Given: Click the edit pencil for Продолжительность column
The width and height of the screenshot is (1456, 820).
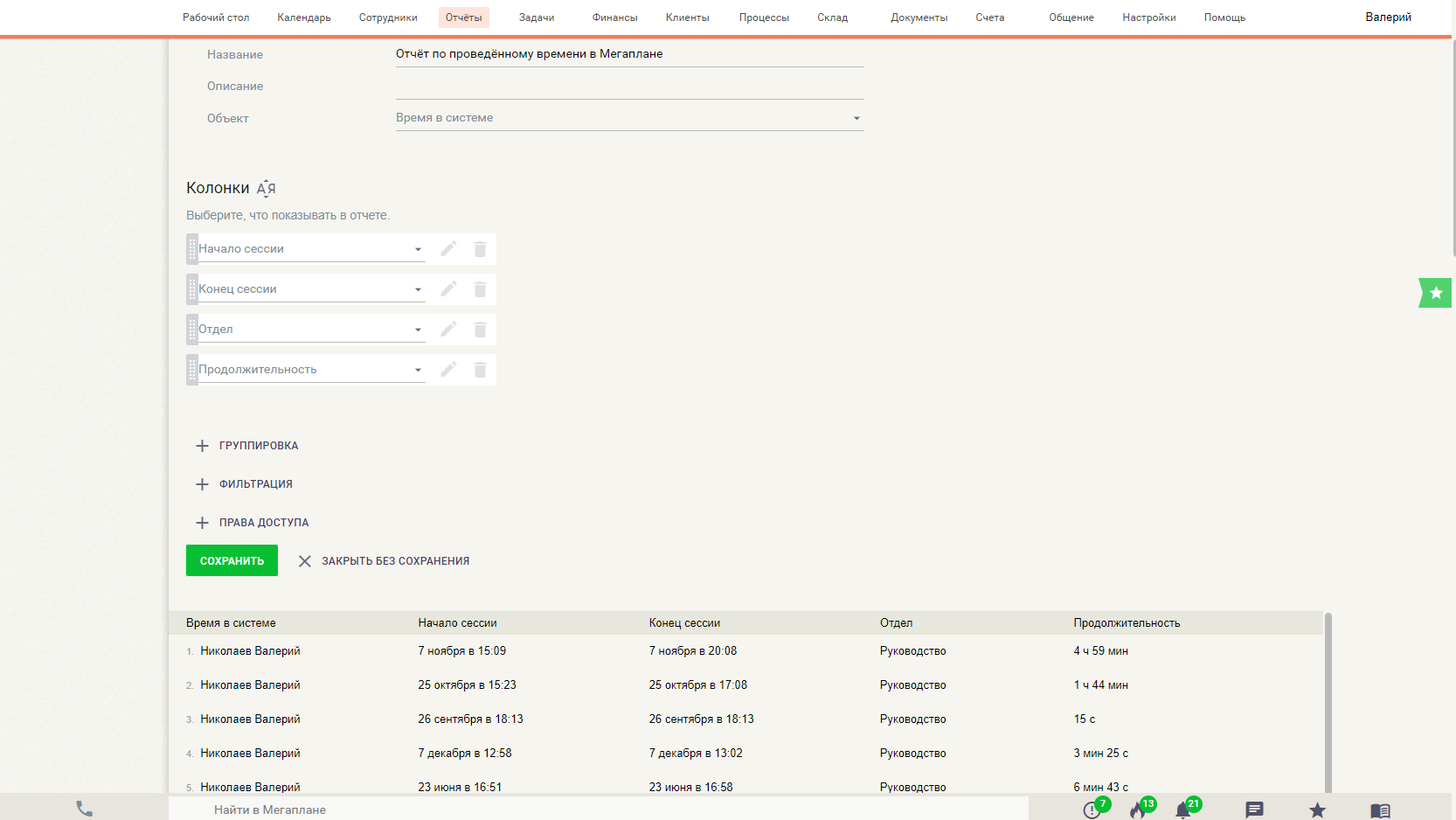Looking at the screenshot, I should click(x=448, y=370).
